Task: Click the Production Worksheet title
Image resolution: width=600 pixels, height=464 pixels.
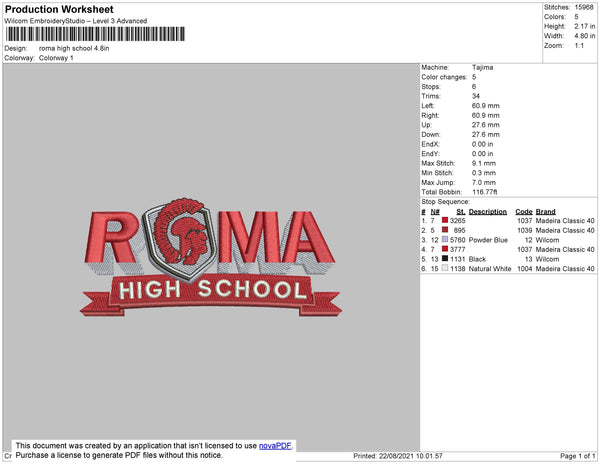Action: [x=59, y=10]
